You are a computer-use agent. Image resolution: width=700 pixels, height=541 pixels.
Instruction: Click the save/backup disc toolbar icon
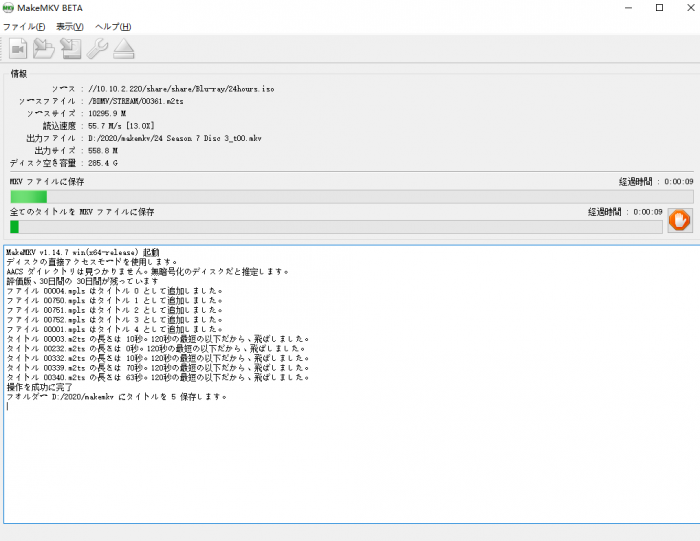click(71, 49)
